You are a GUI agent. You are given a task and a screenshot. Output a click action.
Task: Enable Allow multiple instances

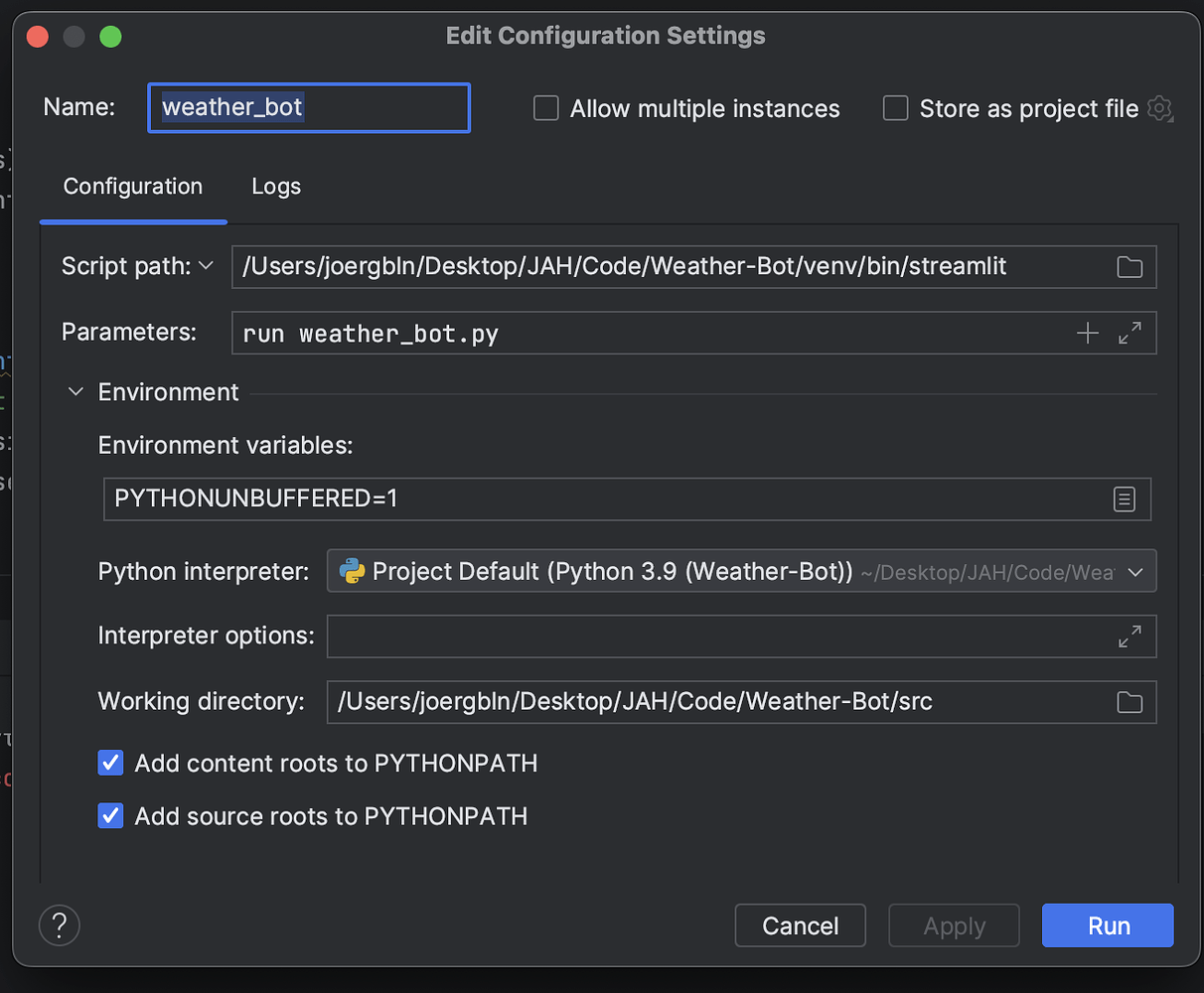click(x=545, y=108)
